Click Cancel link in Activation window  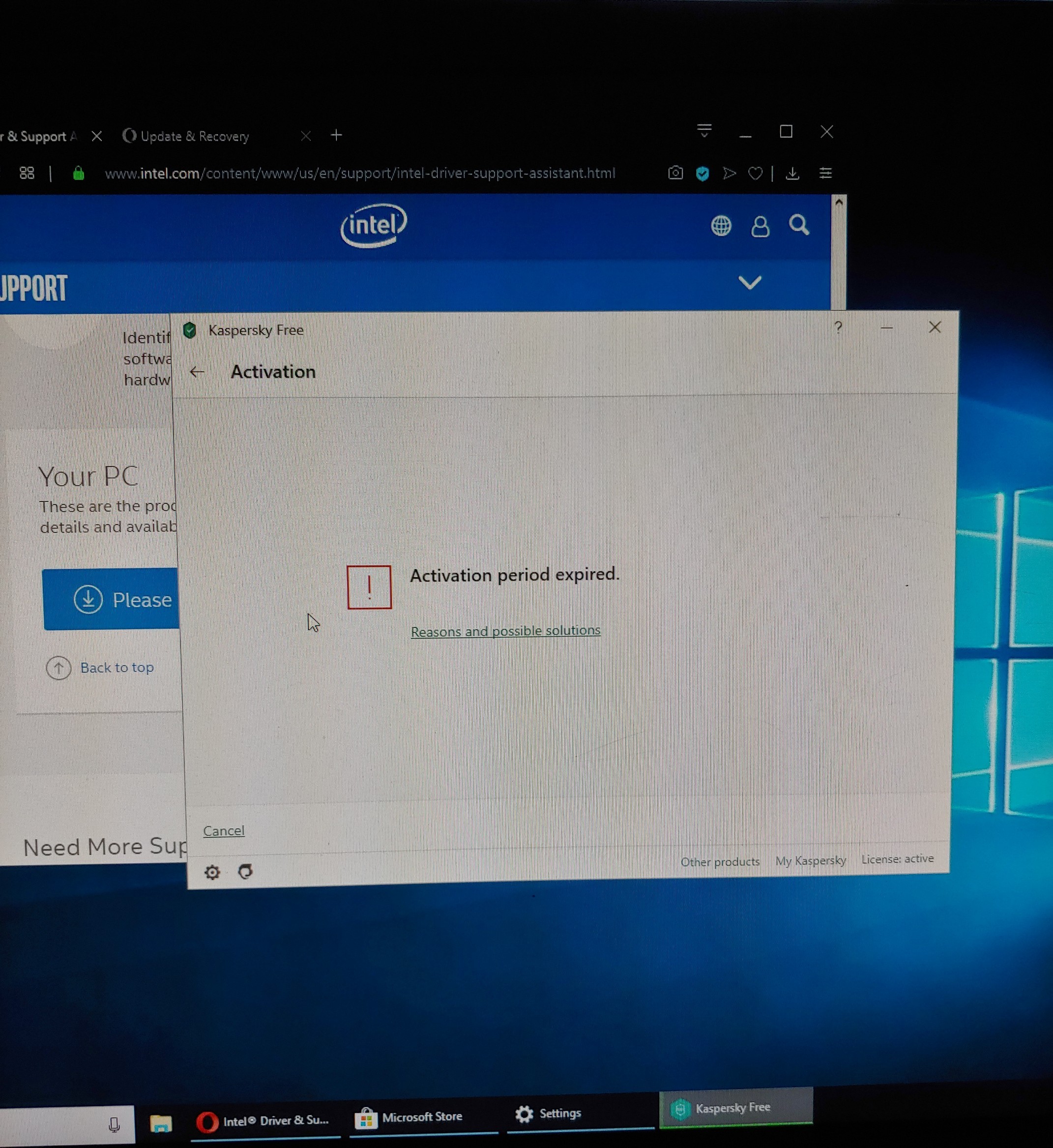click(223, 831)
